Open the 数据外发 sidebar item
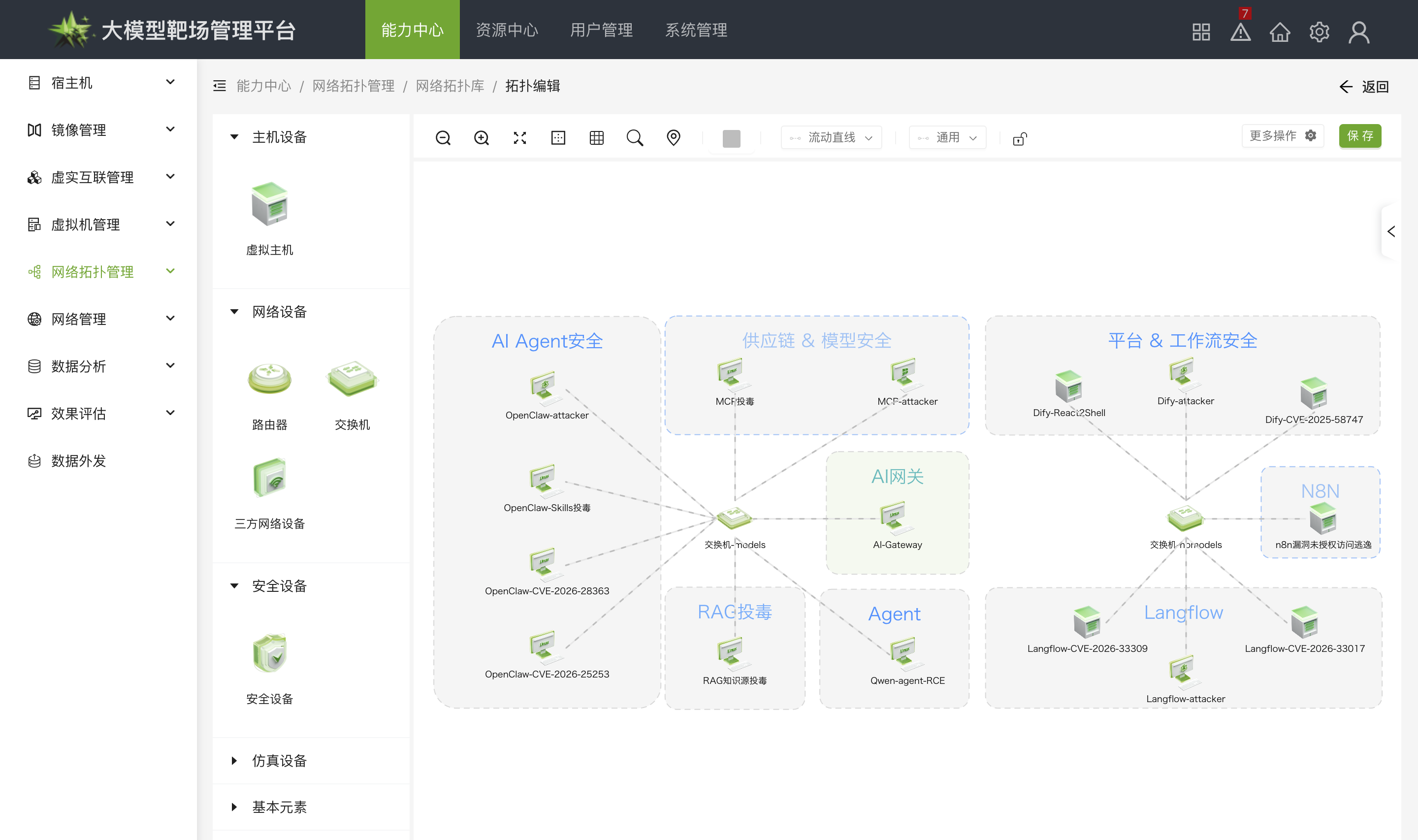Screen dimensions: 1418x840 tap(98, 461)
